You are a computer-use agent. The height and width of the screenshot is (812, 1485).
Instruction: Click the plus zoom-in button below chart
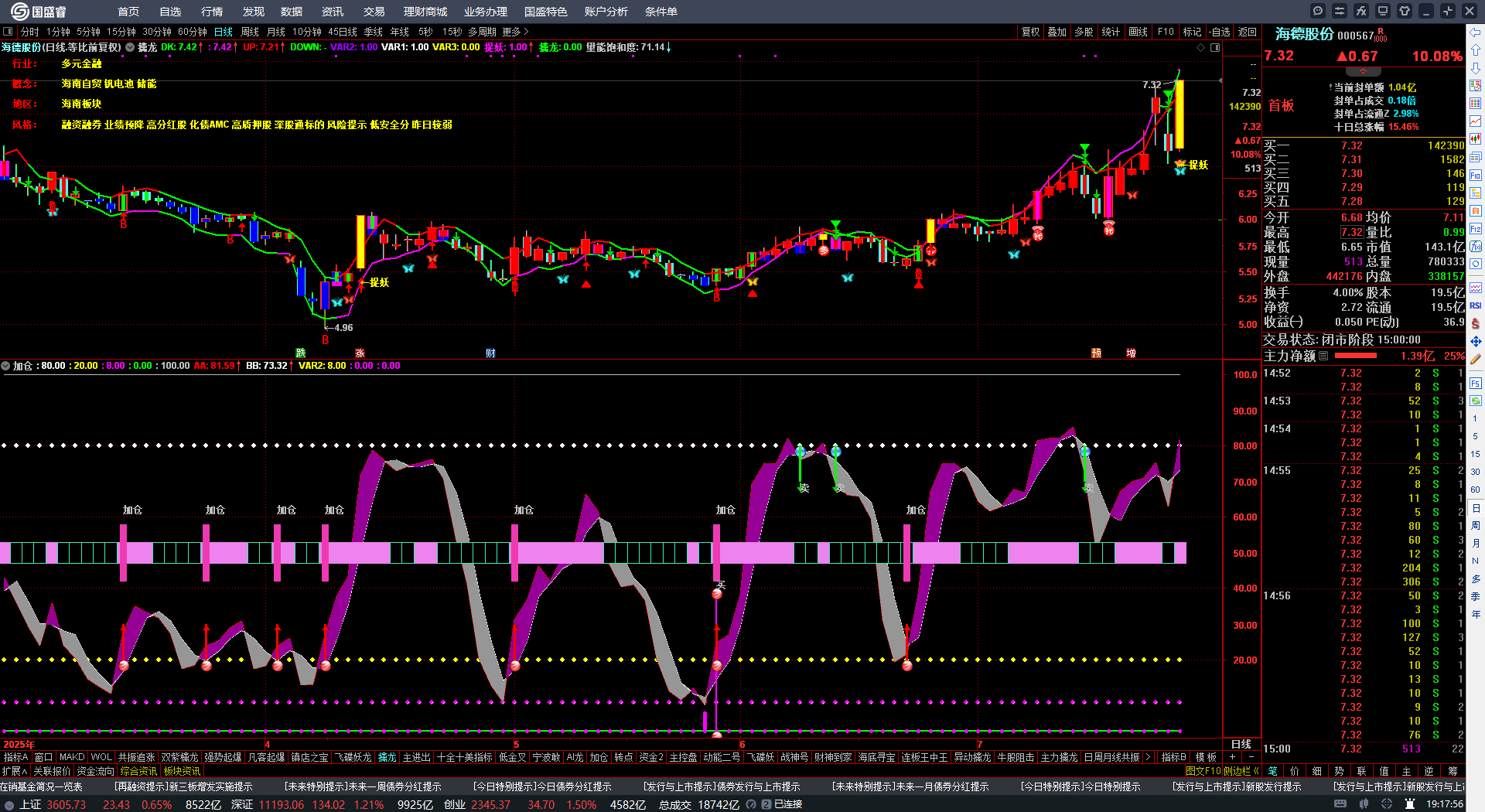coord(1233,757)
